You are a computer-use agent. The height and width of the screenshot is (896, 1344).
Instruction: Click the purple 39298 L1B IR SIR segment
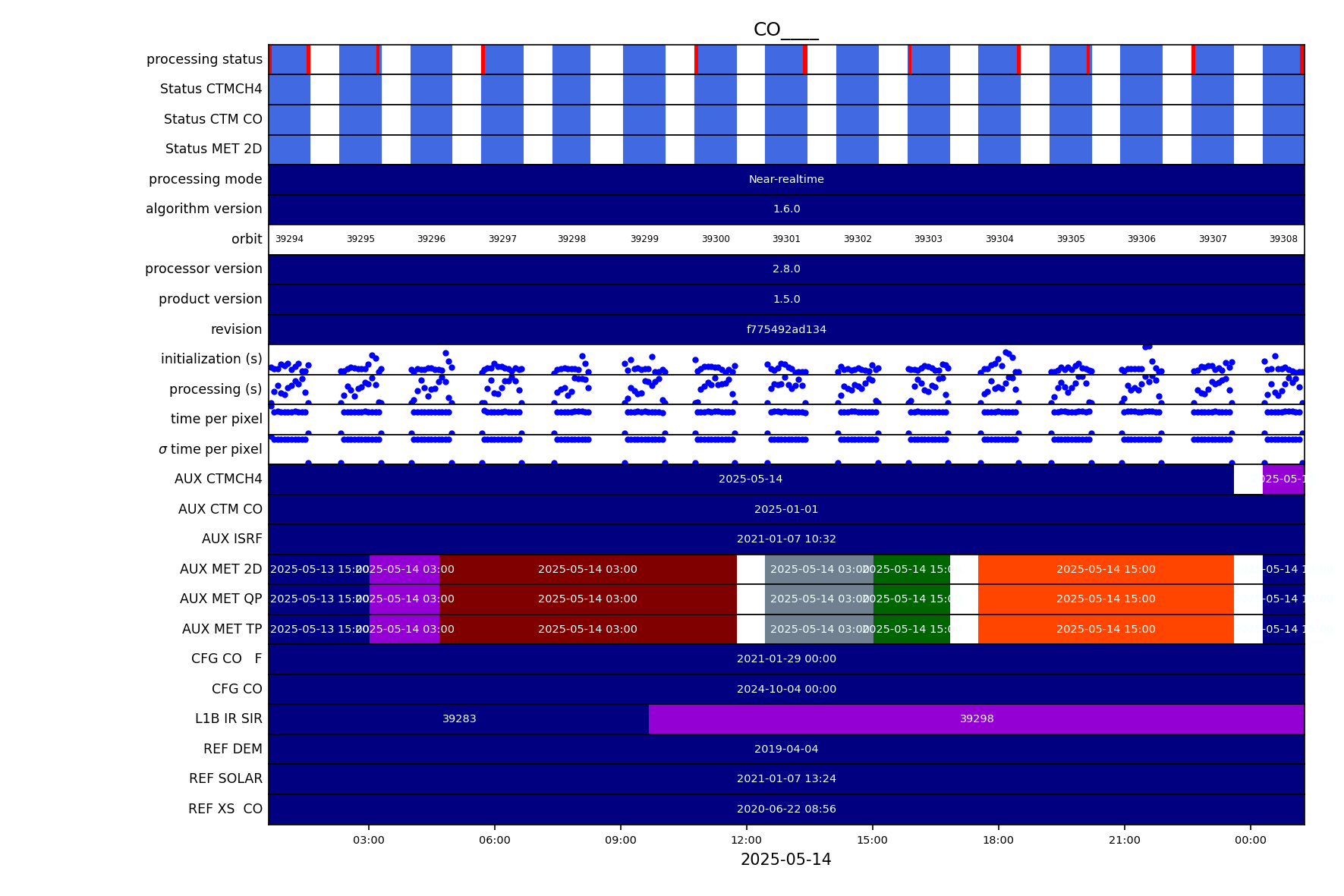click(x=976, y=719)
